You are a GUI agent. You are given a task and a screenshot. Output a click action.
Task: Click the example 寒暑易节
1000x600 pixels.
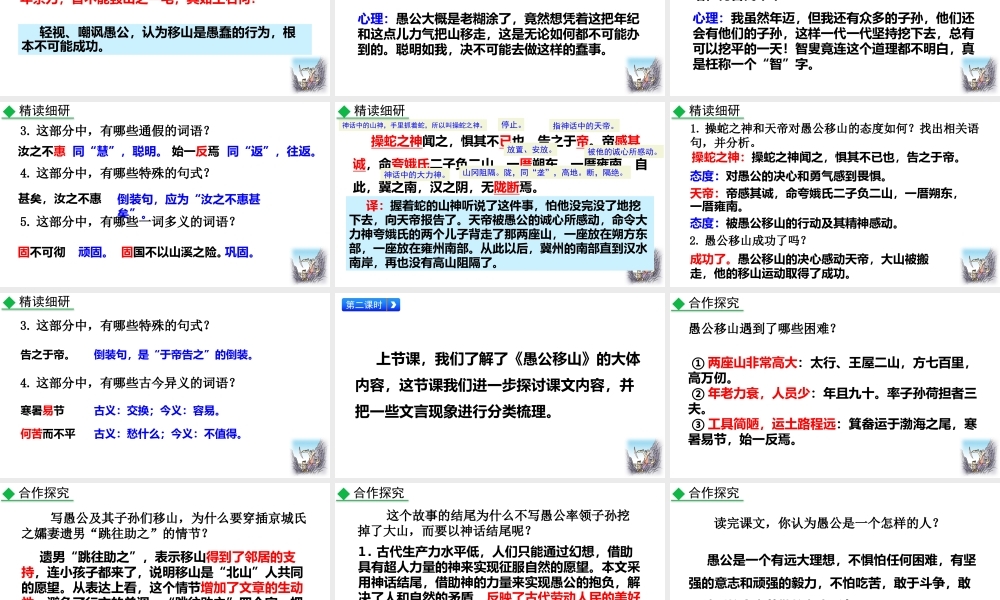pyautogui.click(x=43, y=411)
